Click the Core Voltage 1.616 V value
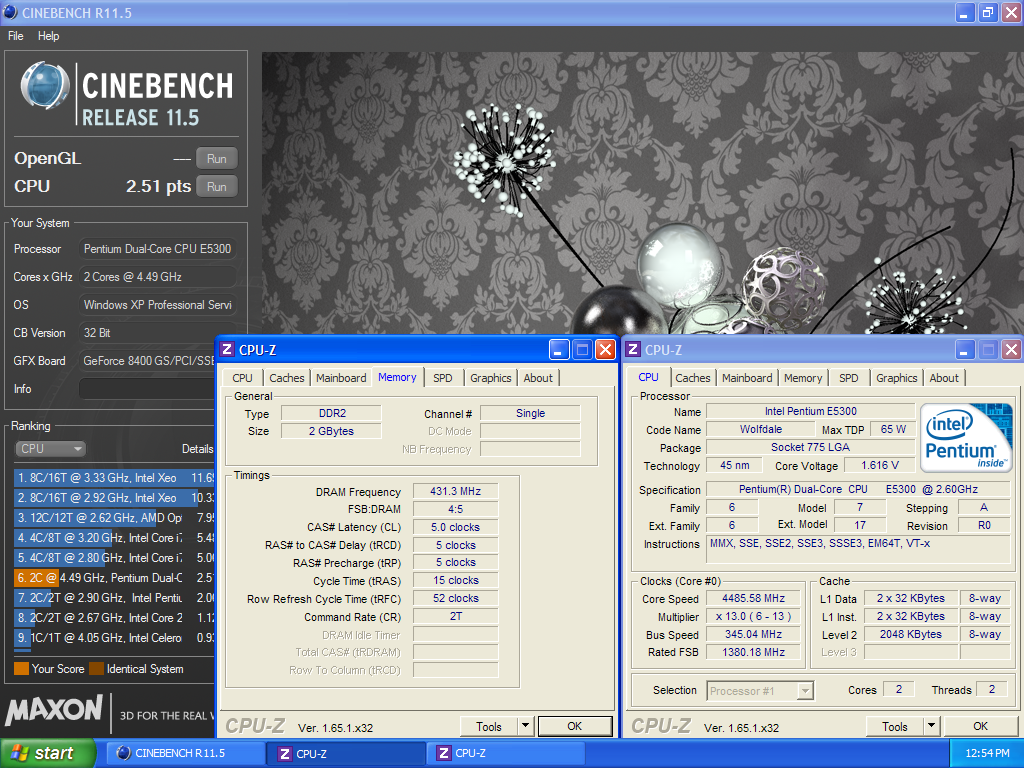Viewport: 1024px width, 768px height. [x=880, y=465]
